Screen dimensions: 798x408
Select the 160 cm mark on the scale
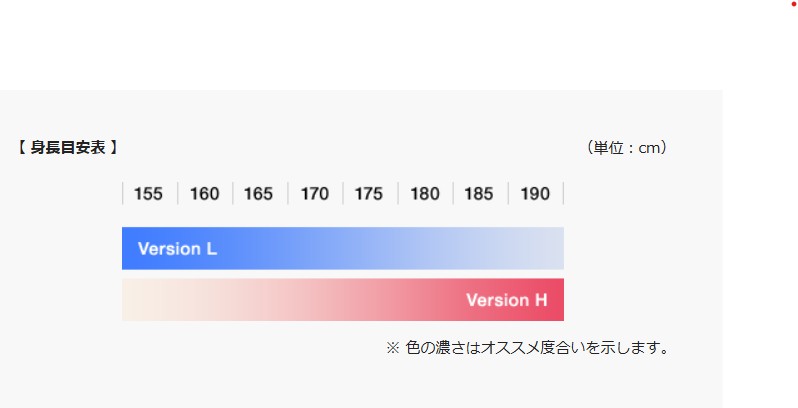click(204, 194)
